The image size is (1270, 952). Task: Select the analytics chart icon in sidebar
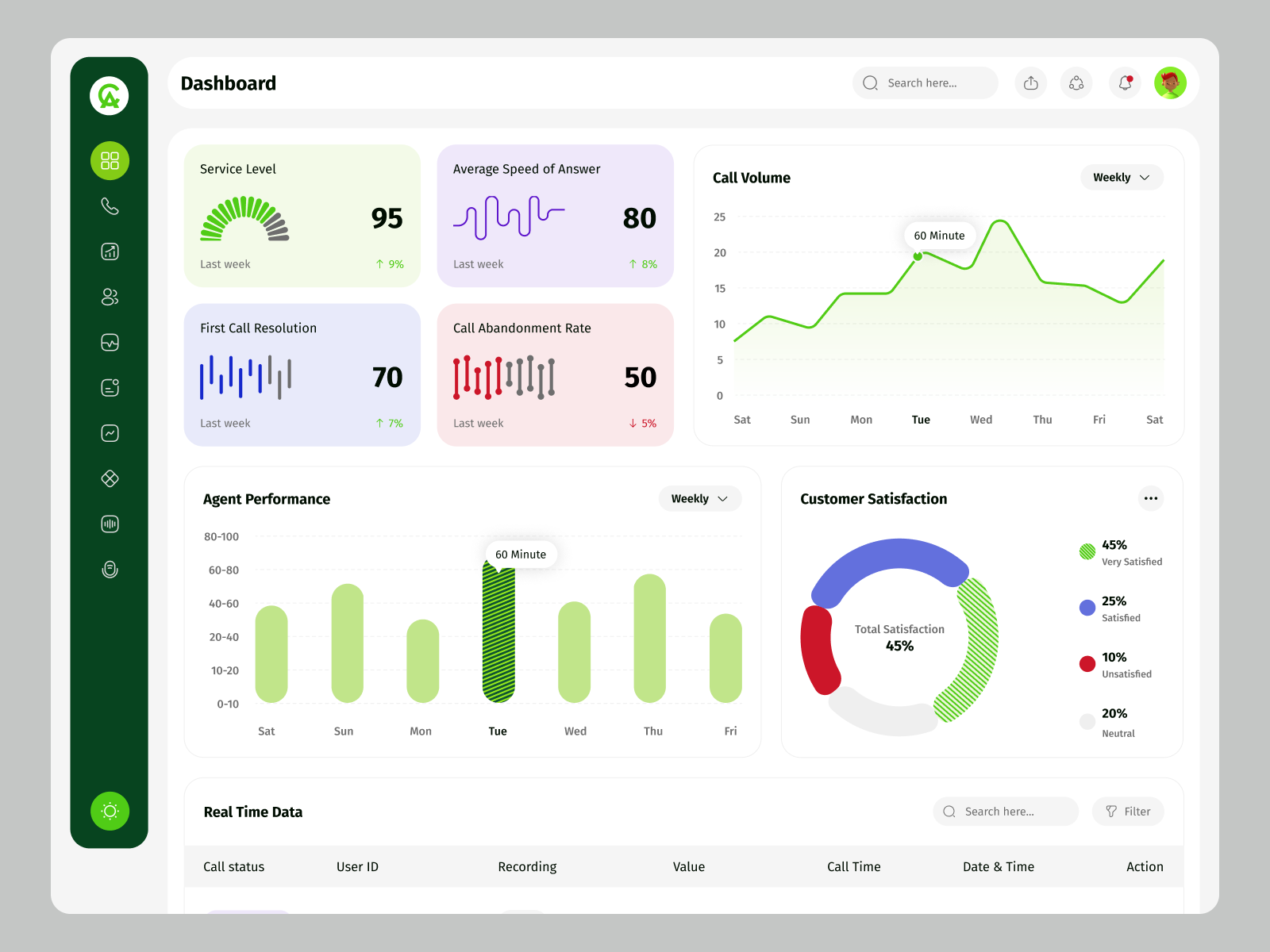point(110,251)
